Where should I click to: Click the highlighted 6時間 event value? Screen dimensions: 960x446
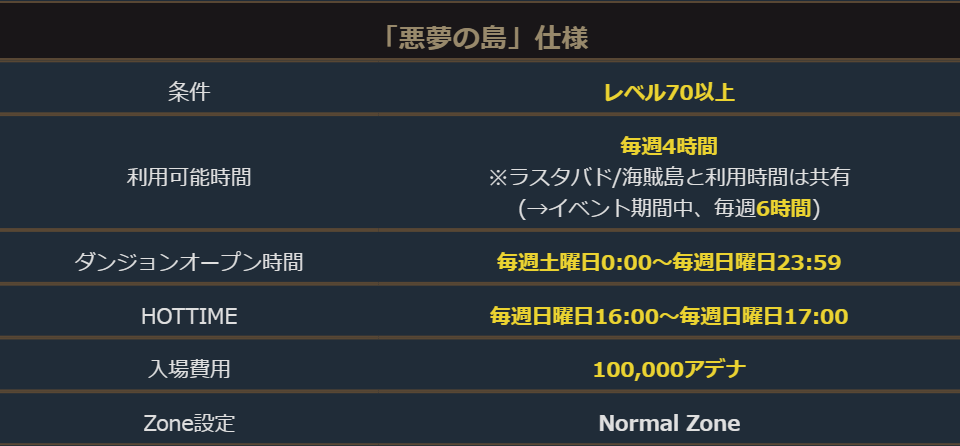click(784, 208)
